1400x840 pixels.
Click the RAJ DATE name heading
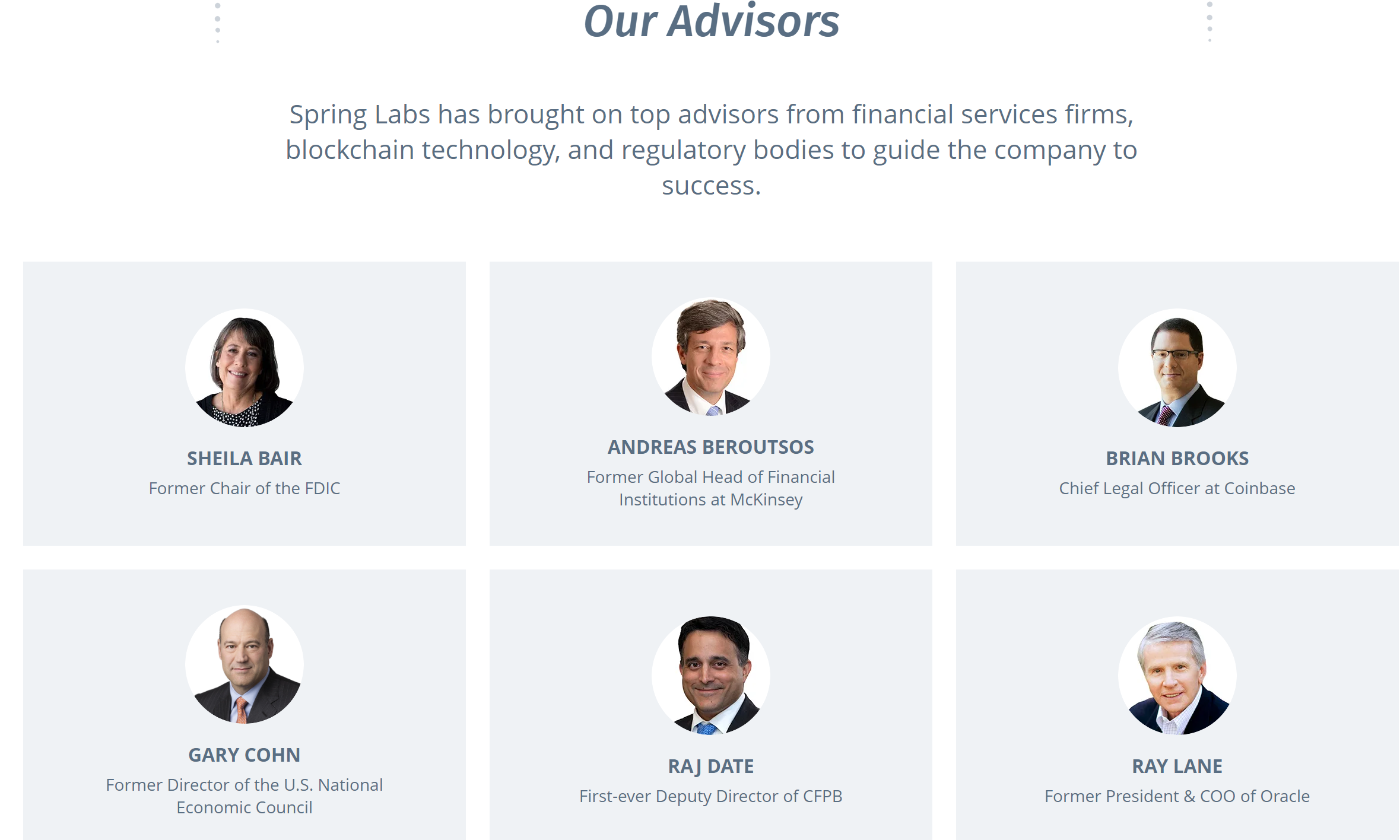tap(710, 766)
